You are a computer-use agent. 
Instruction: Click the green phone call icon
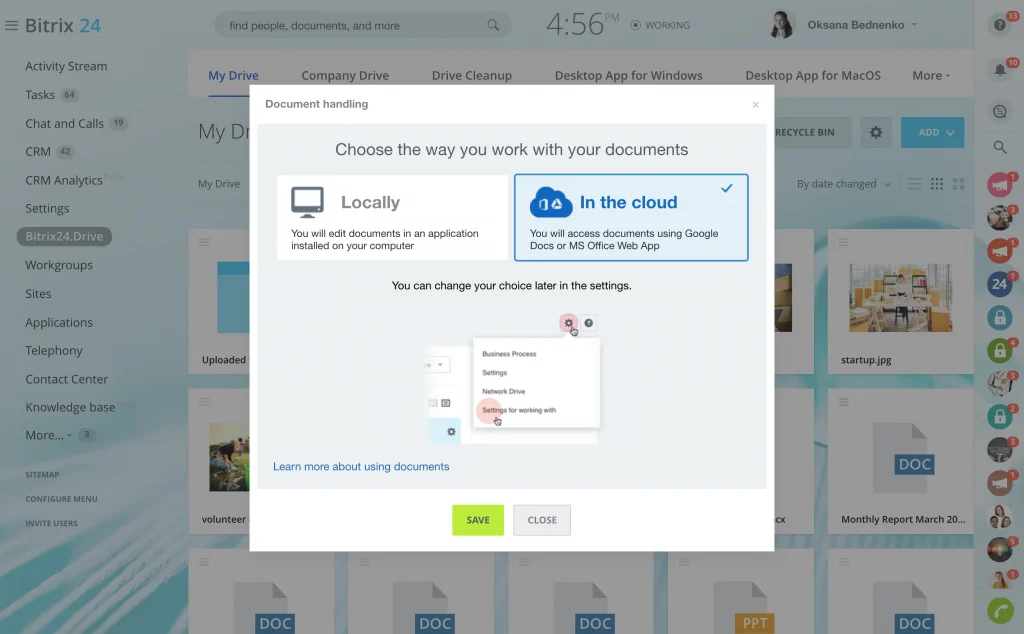999,610
